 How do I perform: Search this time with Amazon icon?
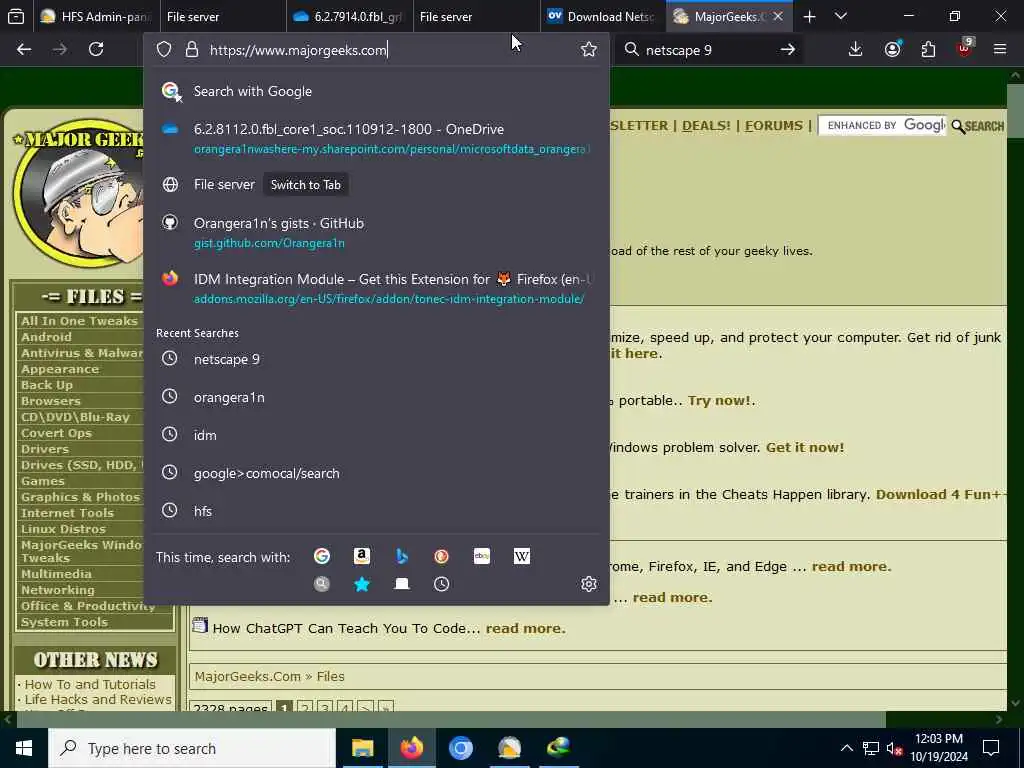click(x=362, y=556)
